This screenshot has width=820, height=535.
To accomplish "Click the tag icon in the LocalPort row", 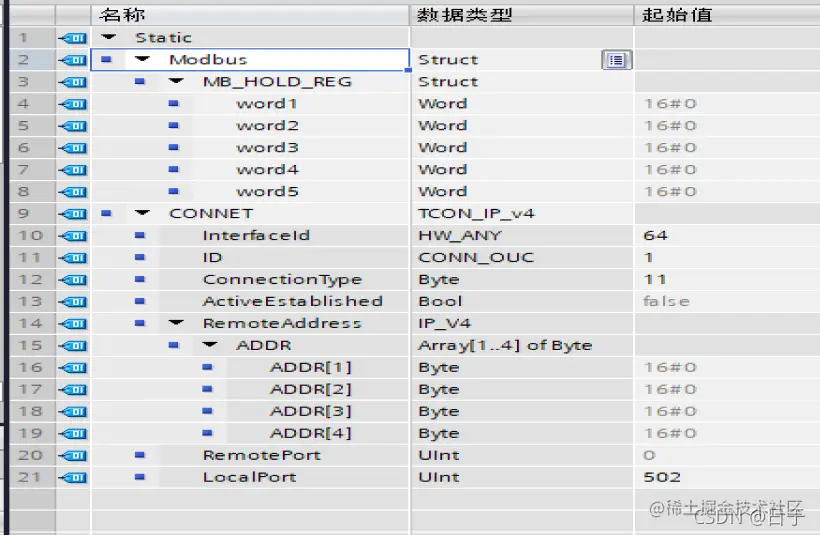I will [x=73, y=477].
